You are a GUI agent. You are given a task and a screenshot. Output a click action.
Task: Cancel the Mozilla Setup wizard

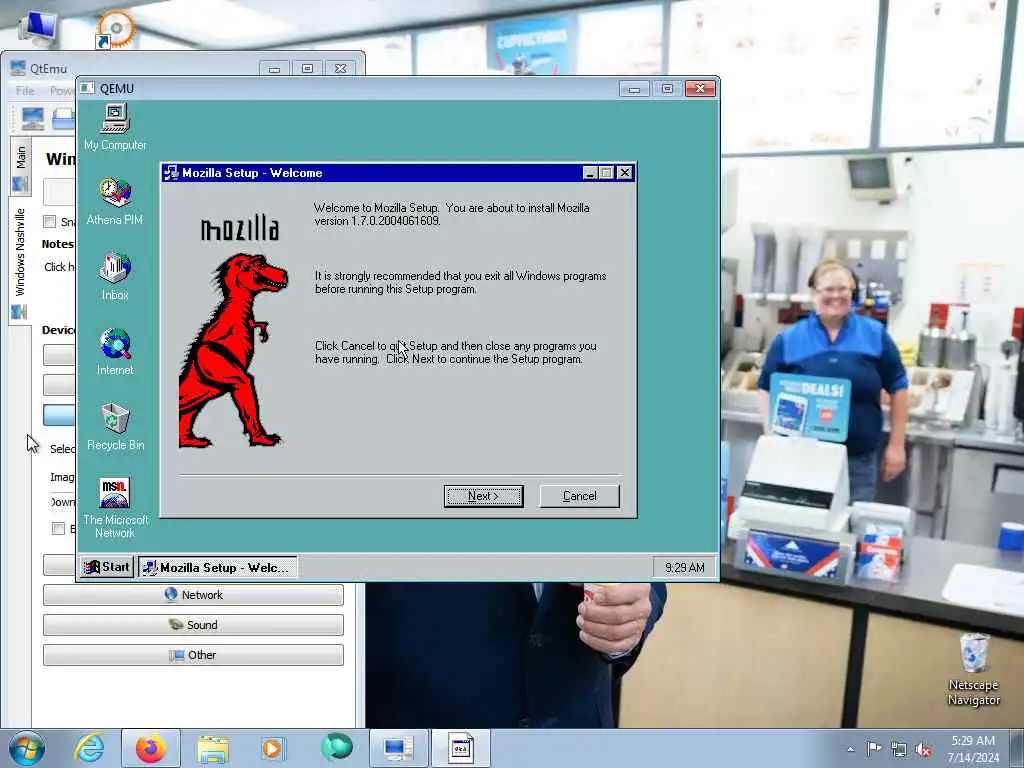579,496
